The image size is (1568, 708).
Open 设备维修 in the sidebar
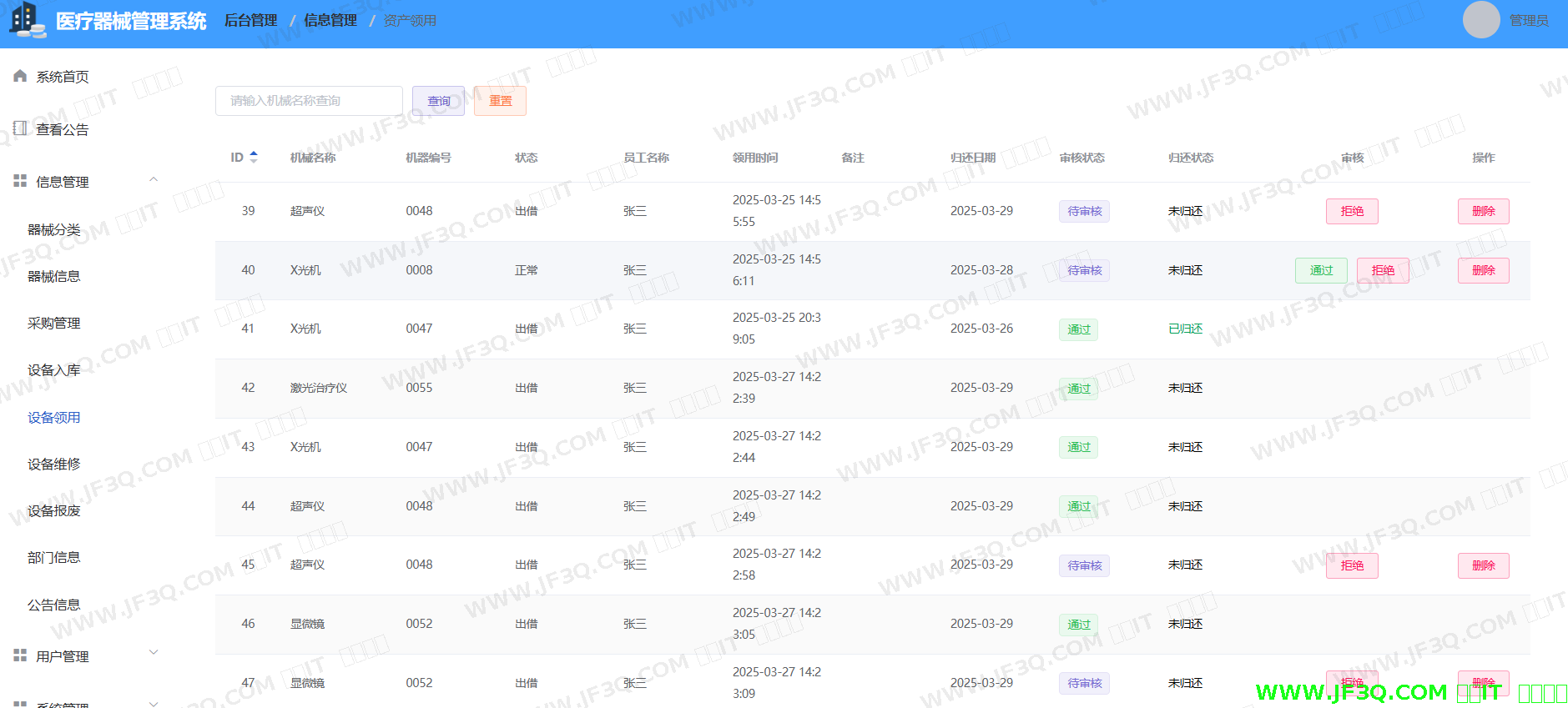point(54,464)
